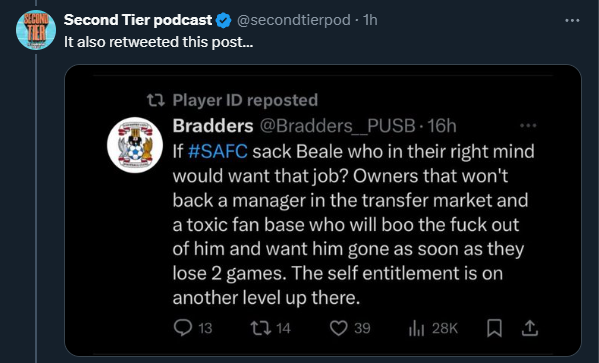The image size is (599, 363).
Task: Click the Second Tier podcast display name
Action: 138,20
